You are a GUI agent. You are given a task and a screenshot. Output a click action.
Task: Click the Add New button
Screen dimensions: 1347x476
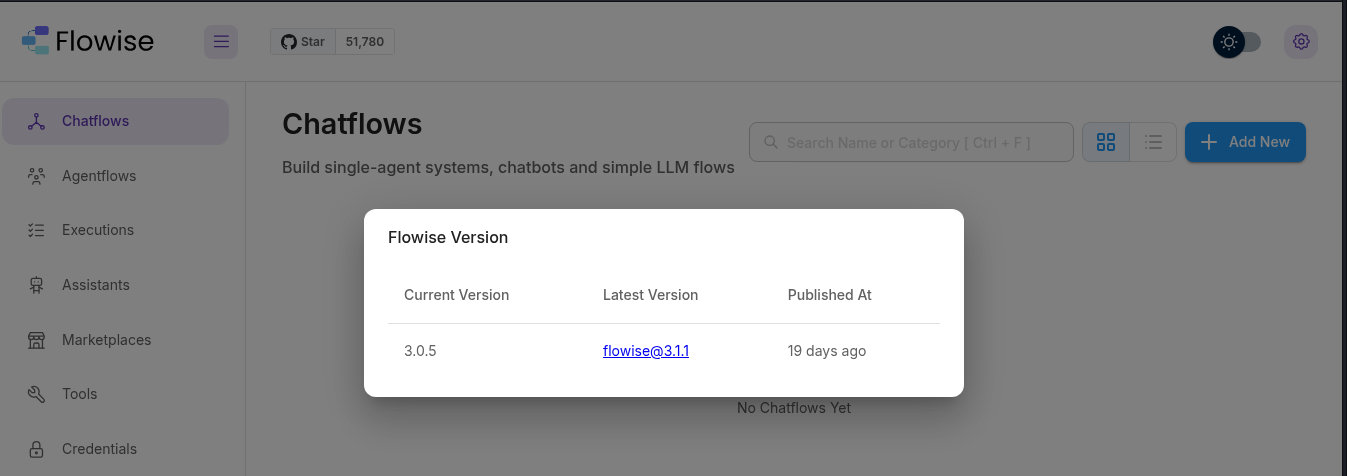point(1245,142)
